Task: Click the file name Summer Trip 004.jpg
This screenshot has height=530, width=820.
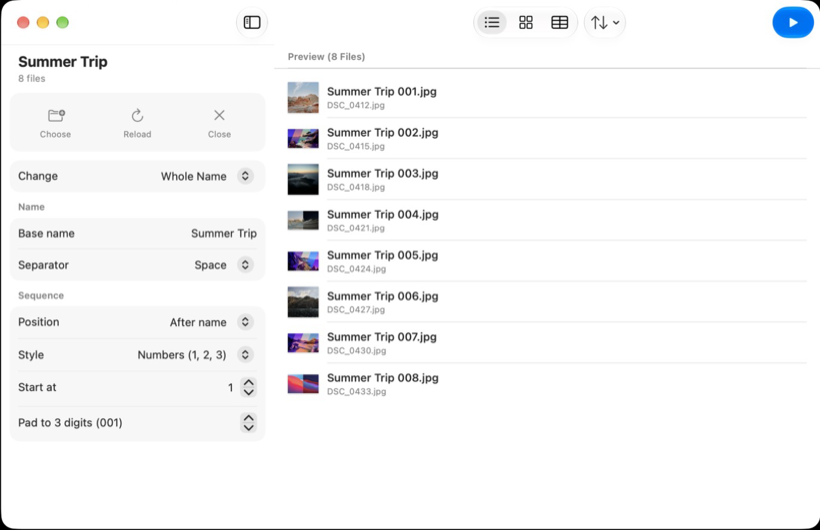Action: [x=382, y=215]
